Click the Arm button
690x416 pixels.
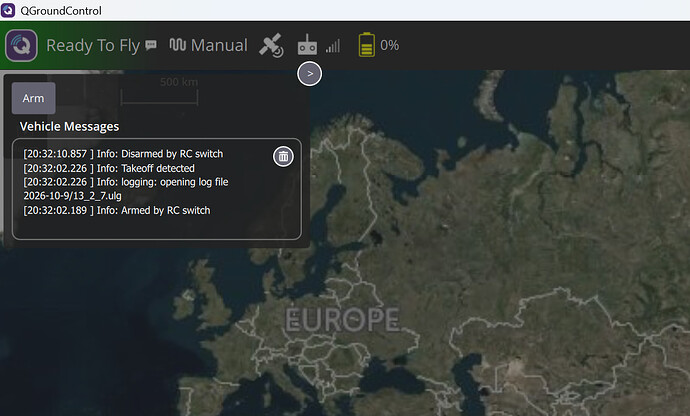click(33, 98)
